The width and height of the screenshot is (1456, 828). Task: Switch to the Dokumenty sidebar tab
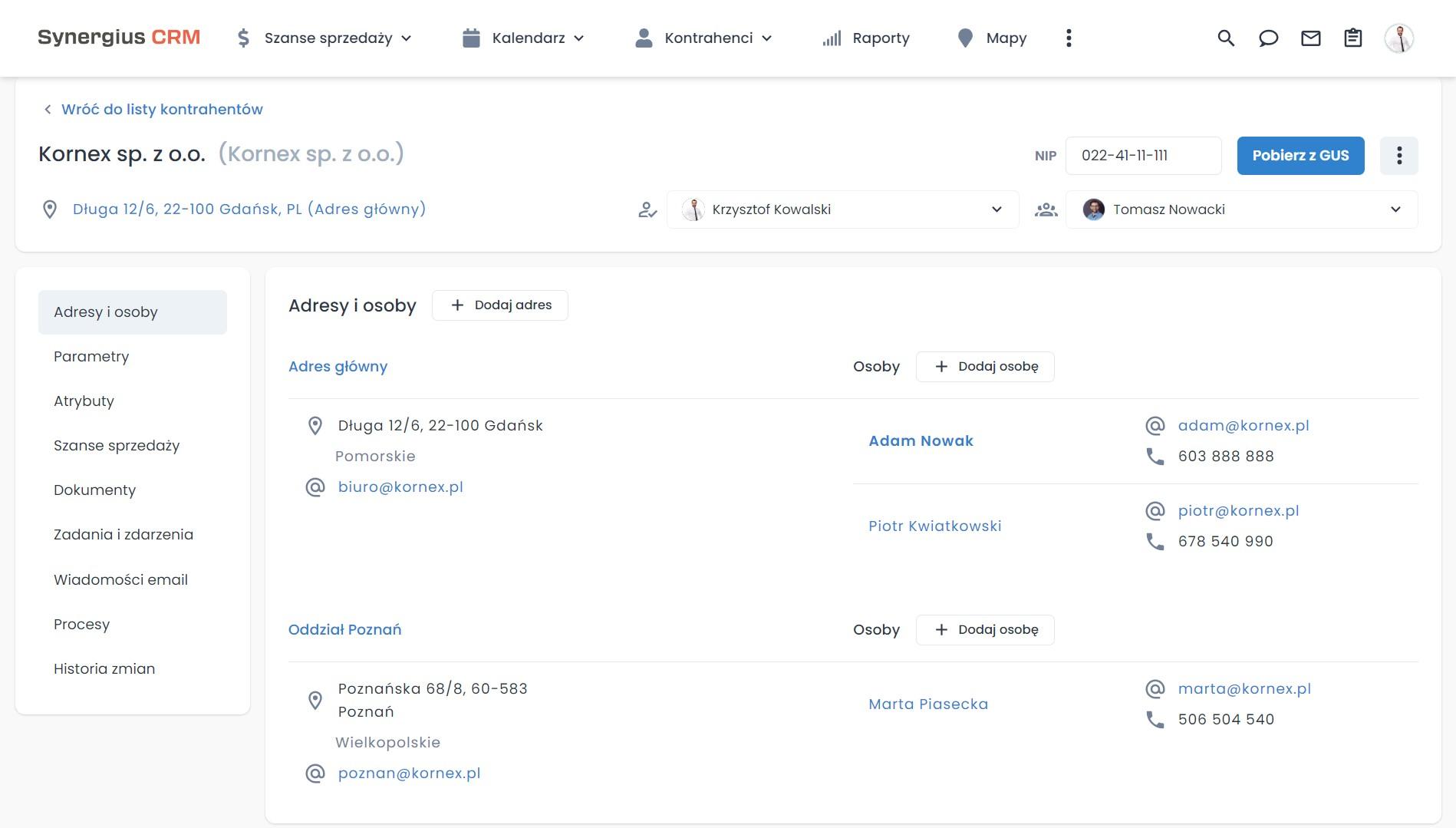(x=133, y=490)
